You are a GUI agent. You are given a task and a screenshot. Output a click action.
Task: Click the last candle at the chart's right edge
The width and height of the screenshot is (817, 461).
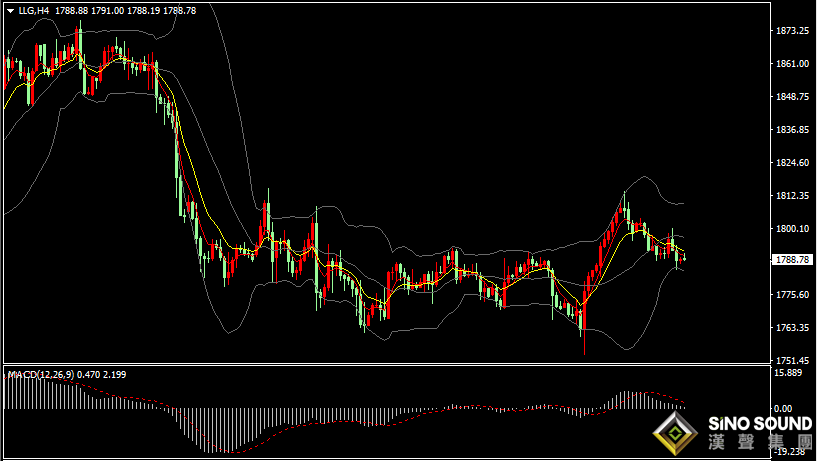pyautogui.click(x=684, y=259)
